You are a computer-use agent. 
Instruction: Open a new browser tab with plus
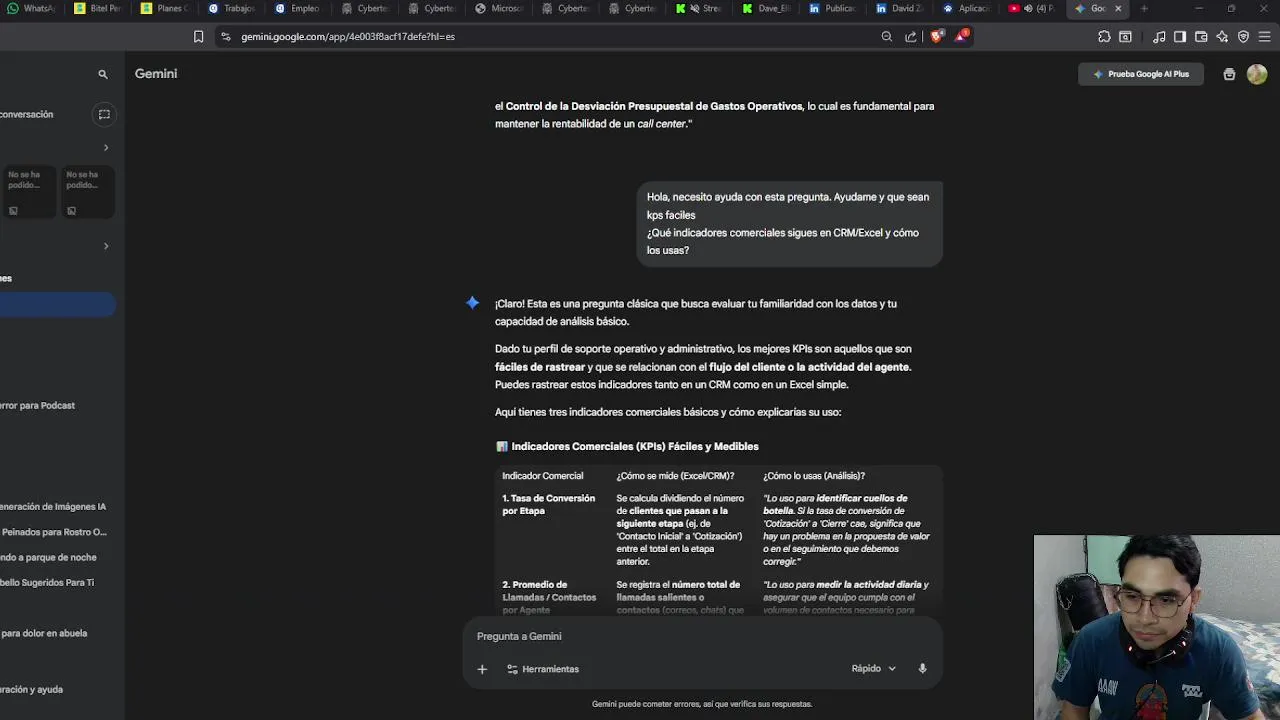click(1144, 8)
